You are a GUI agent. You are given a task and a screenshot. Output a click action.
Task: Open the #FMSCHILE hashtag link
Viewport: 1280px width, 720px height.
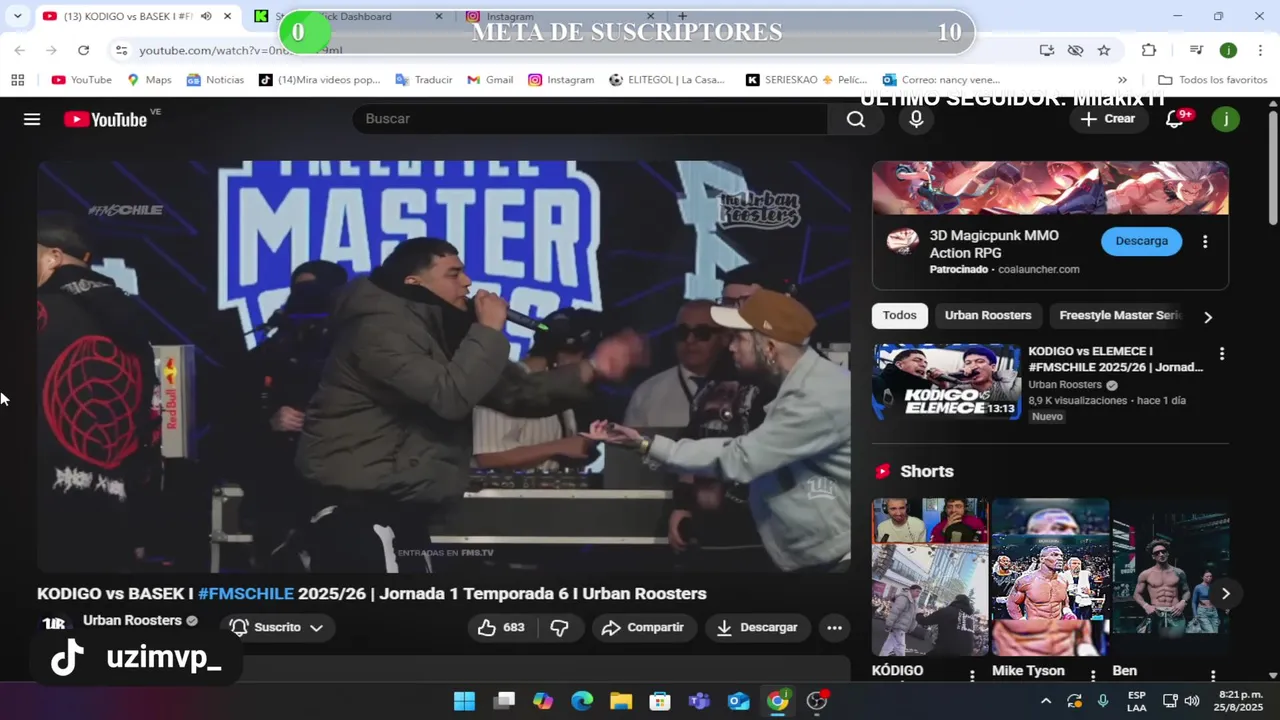pyautogui.click(x=246, y=593)
